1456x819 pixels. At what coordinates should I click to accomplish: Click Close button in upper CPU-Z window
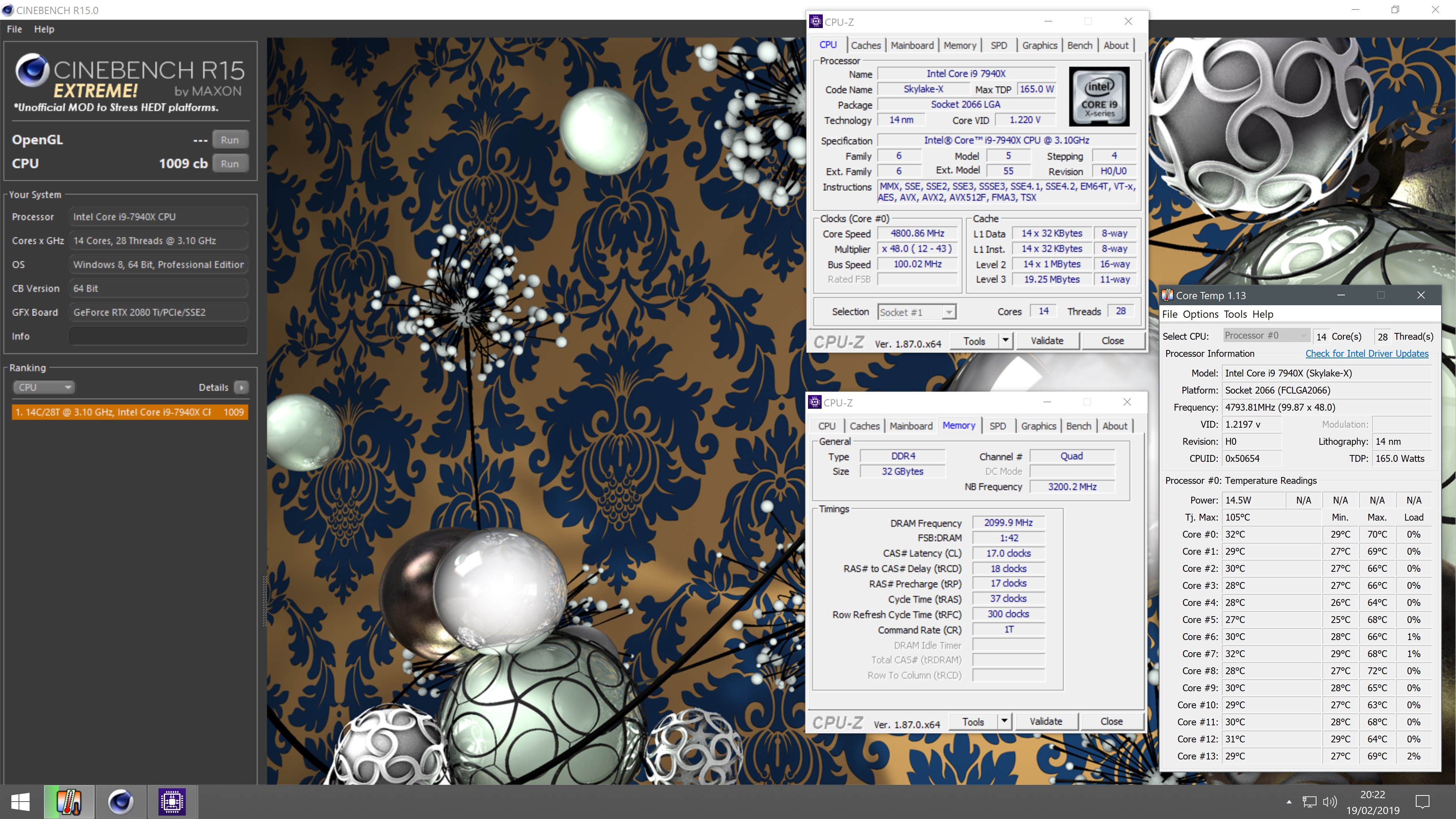[x=1112, y=341]
